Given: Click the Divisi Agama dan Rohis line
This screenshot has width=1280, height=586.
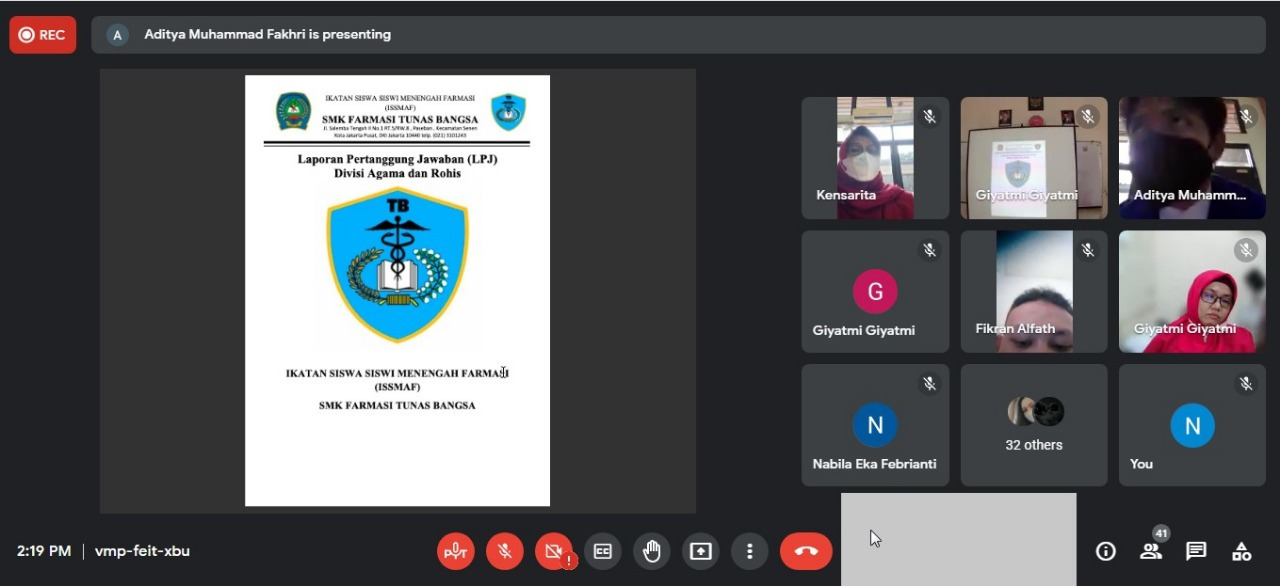Looking at the screenshot, I should point(397,174).
